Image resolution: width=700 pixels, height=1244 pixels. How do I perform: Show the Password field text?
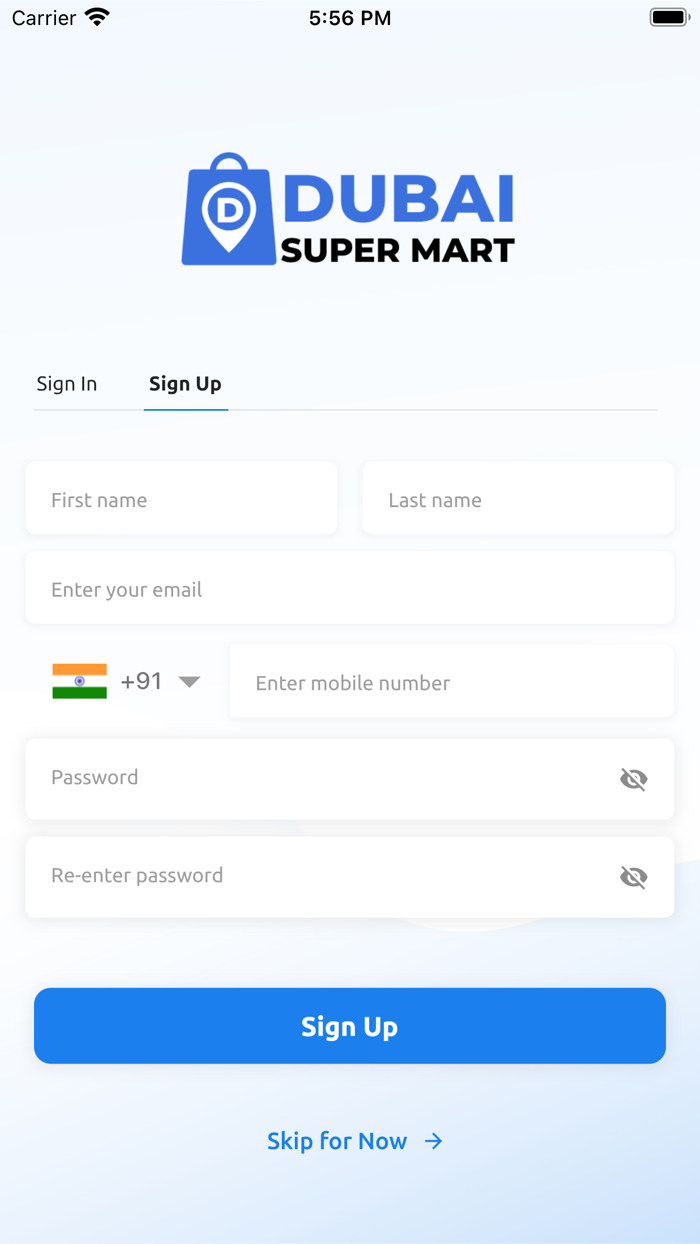pos(633,779)
